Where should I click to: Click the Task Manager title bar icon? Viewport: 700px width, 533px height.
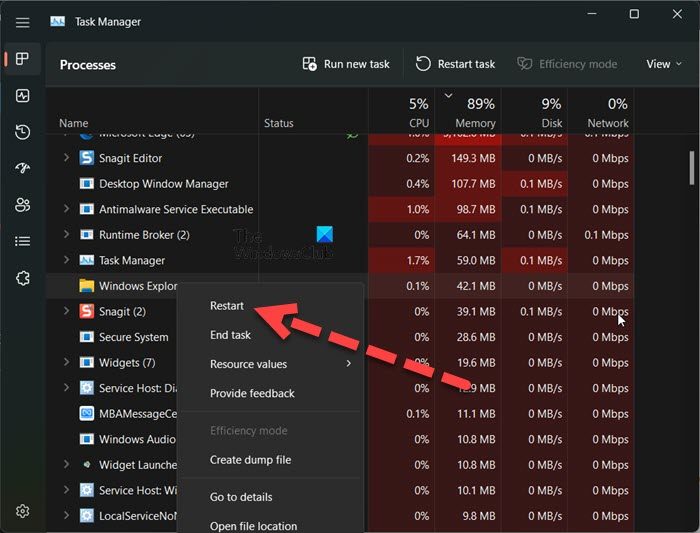coord(58,21)
